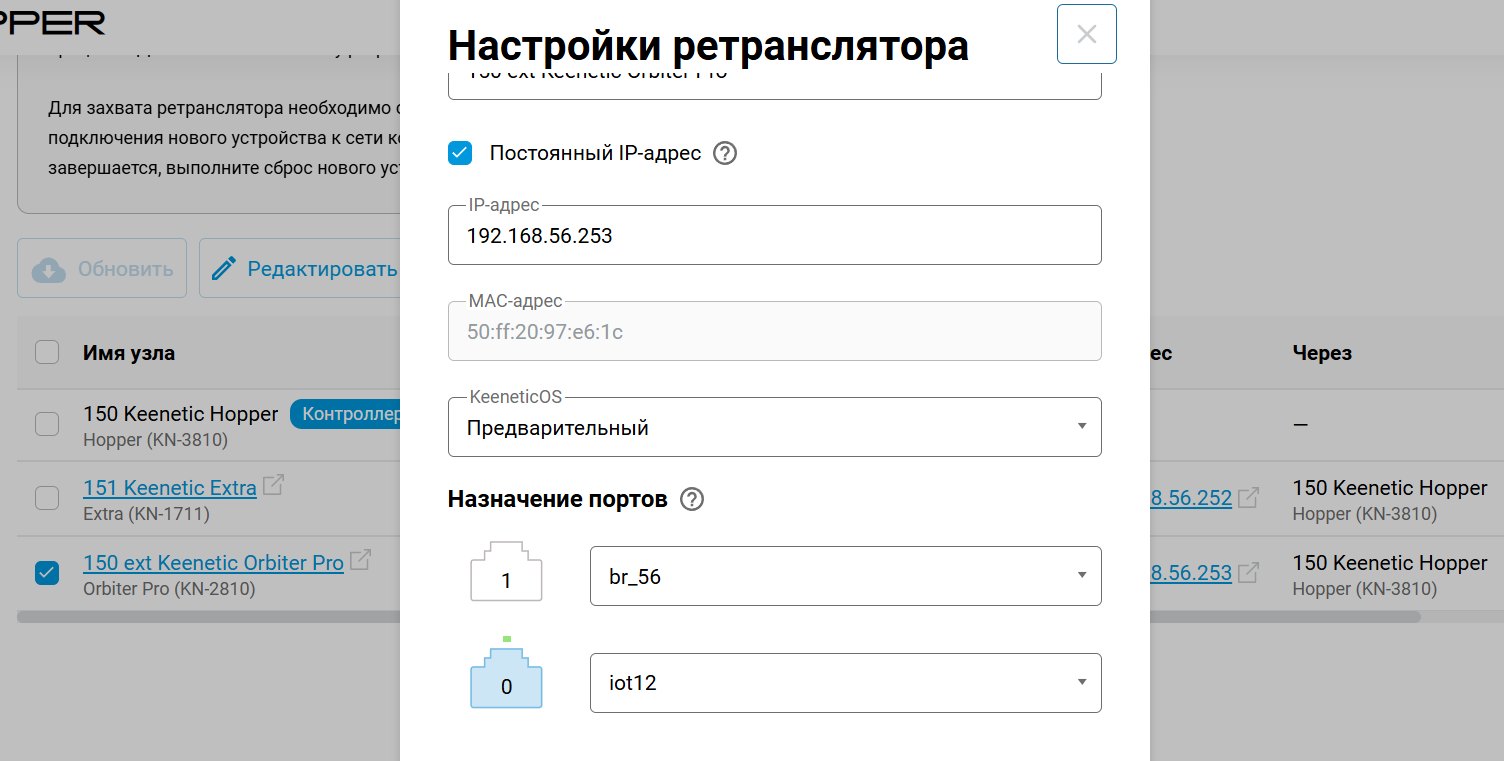Image resolution: width=1504 pixels, height=761 pixels.
Task: Click the horizontal scrollbar under the table
Action: click(x=718, y=617)
